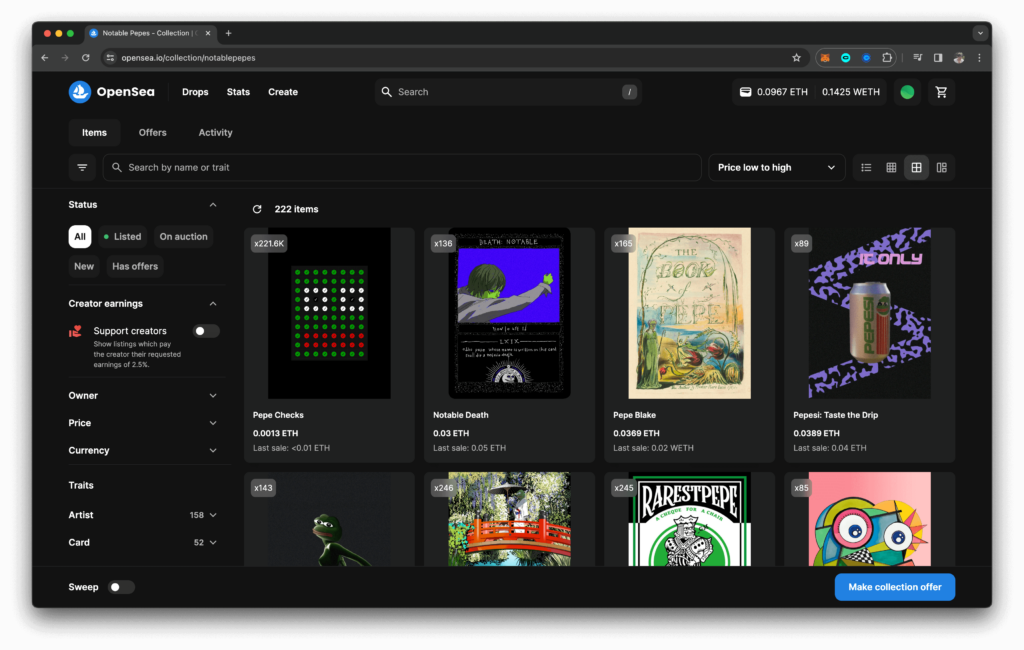Filter status by On auction
This screenshot has height=650, width=1024.
(x=184, y=236)
